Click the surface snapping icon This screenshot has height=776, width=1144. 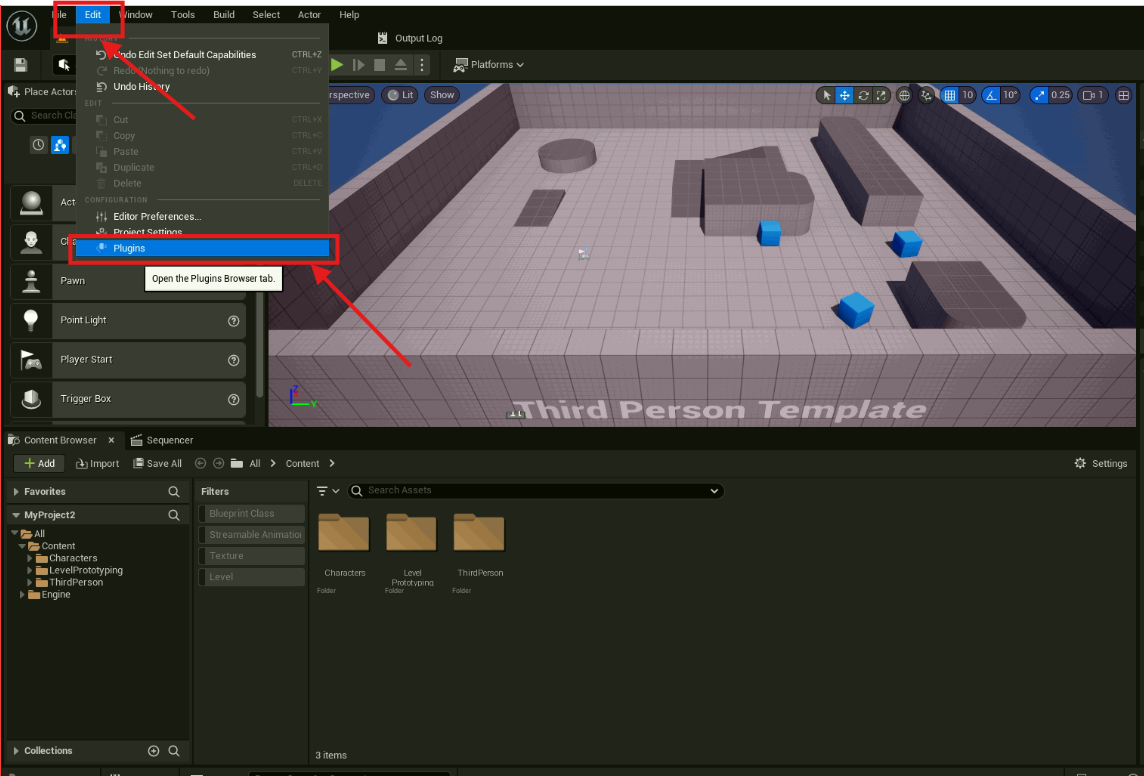(x=926, y=96)
